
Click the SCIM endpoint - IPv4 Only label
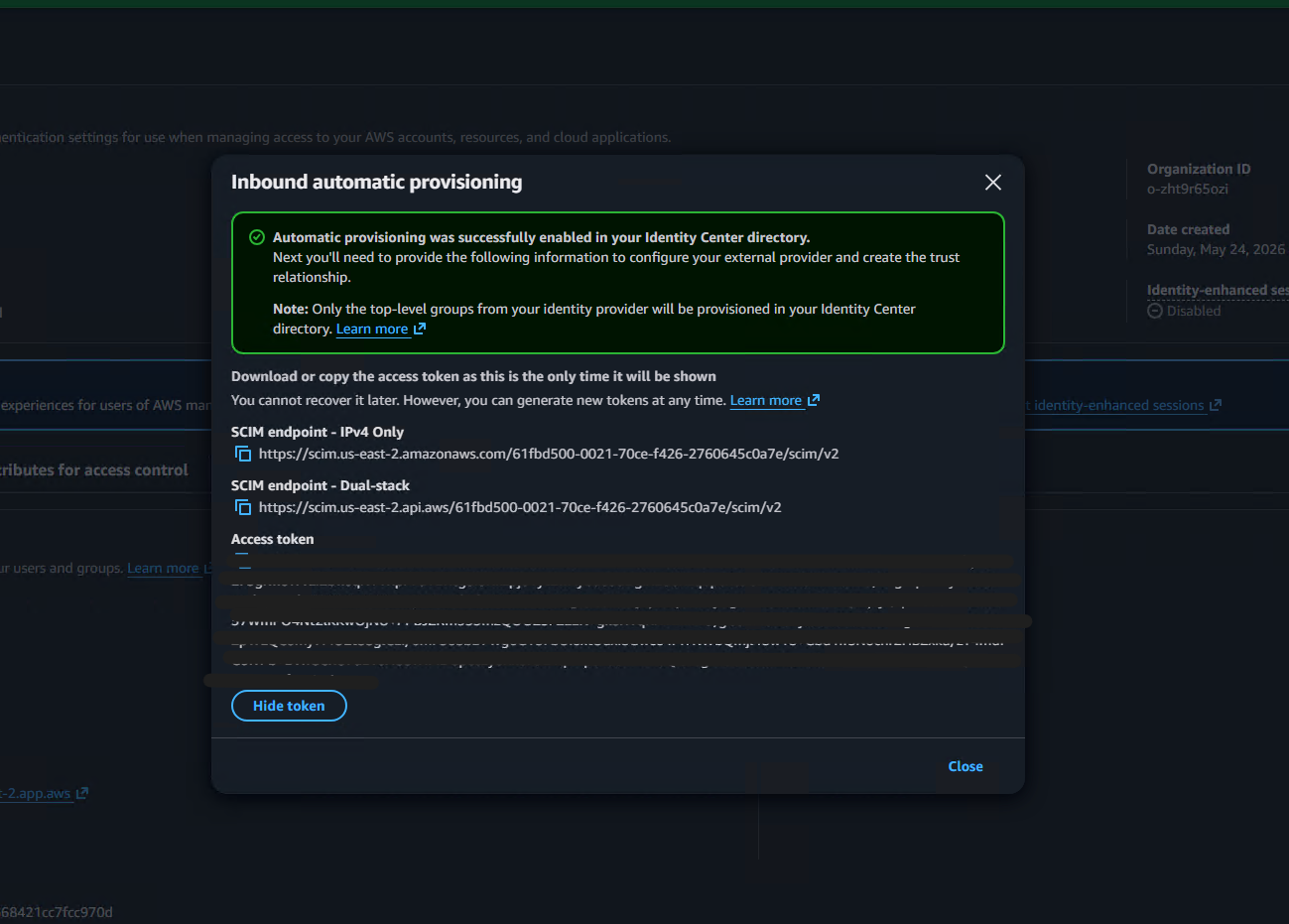click(x=318, y=432)
